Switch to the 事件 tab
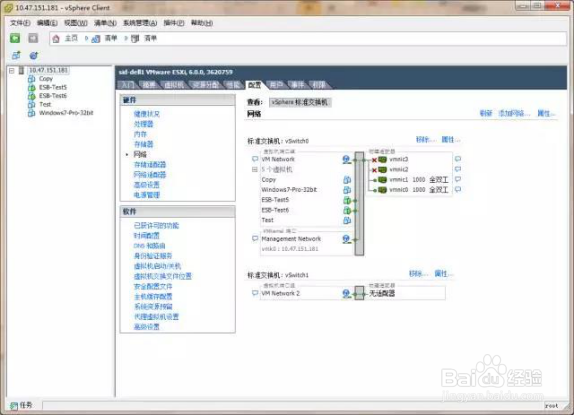 pos(297,85)
